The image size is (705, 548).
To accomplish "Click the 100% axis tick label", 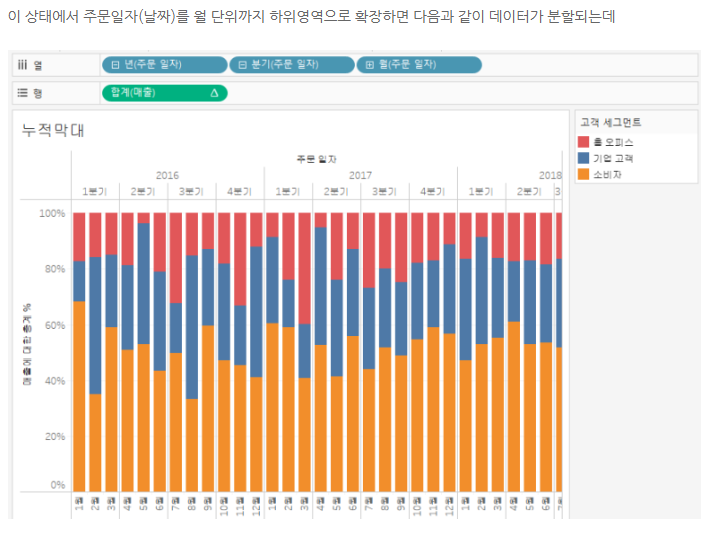I will tap(52, 213).
